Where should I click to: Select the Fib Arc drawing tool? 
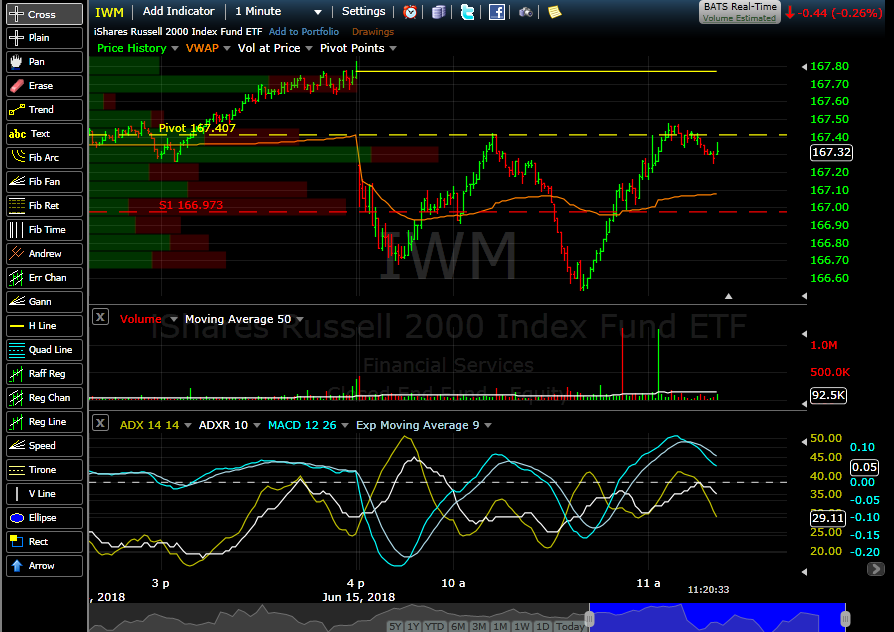pos(43,157)
